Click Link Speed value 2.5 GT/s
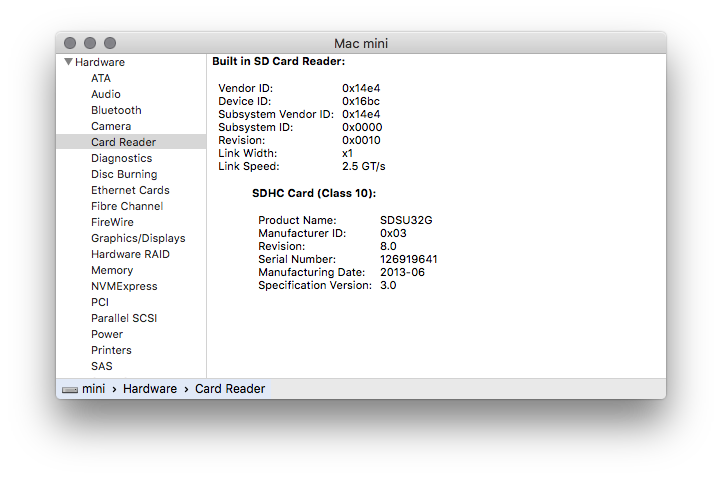Image resolution: width=722 pixels, height=479 pixels. pos(364,166)
